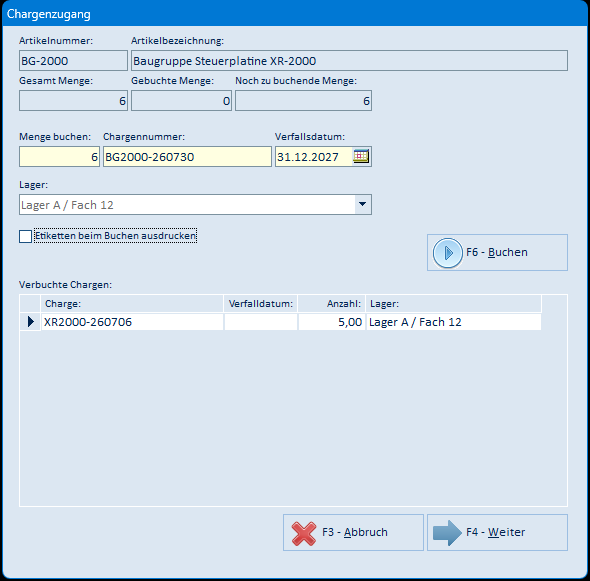590x581 pixels.
Task: Enable Etiketten beim Buchen ausdrucken checkbox
Action: coord(25,236)
